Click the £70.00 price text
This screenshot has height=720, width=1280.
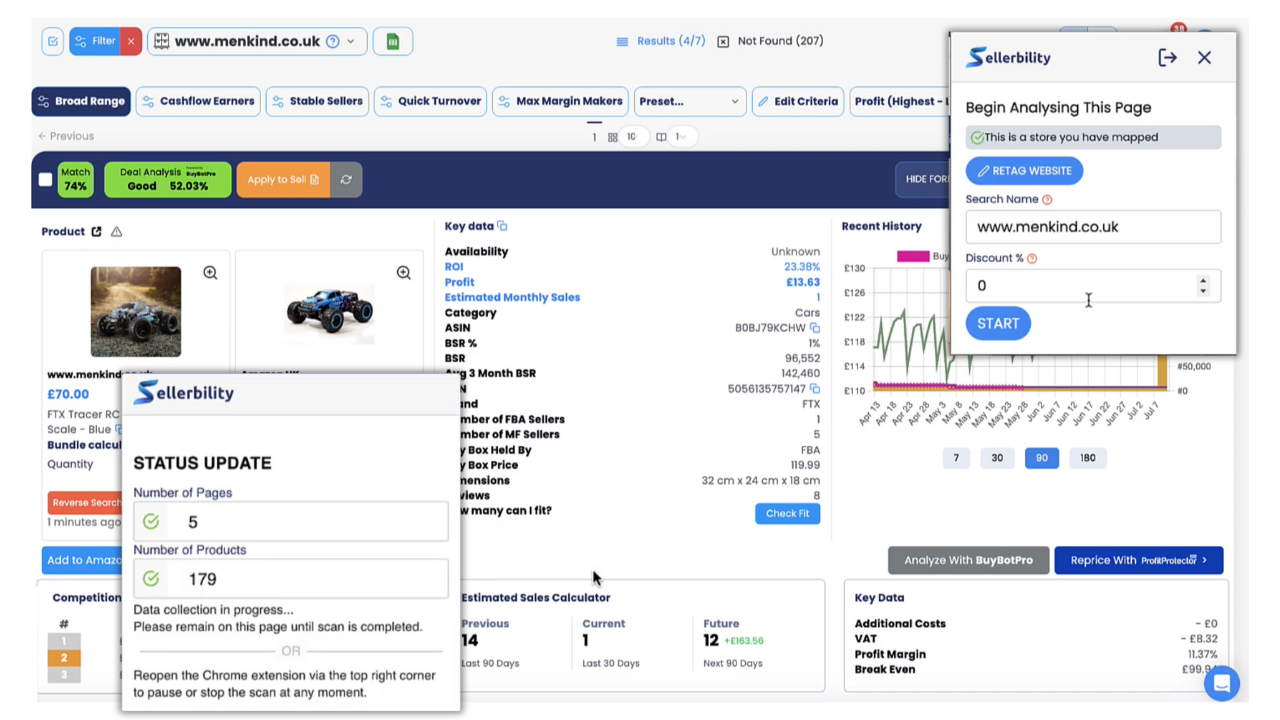click(68, 394)
